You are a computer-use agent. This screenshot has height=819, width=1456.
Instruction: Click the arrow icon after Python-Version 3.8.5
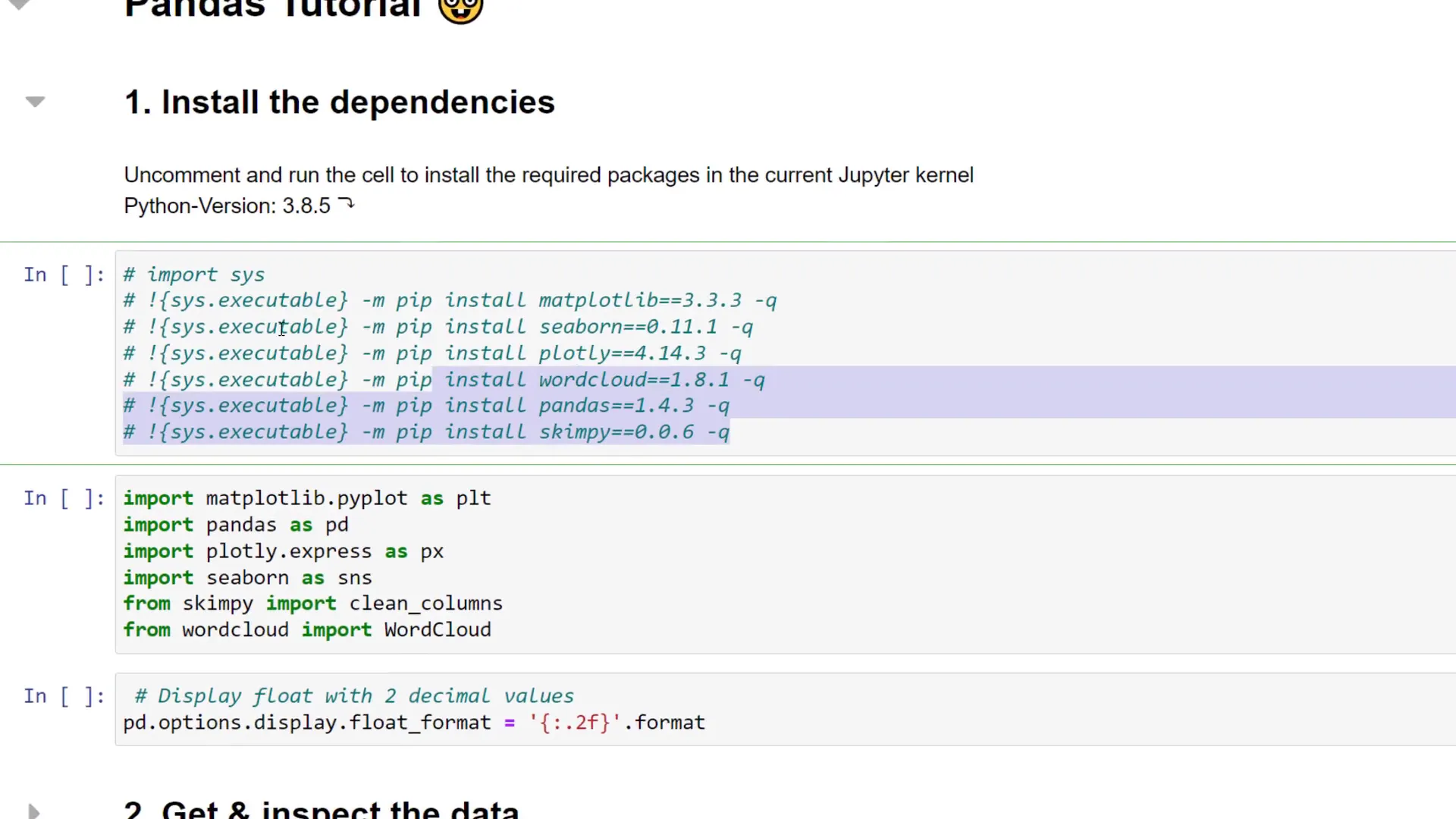coord(347,202)
